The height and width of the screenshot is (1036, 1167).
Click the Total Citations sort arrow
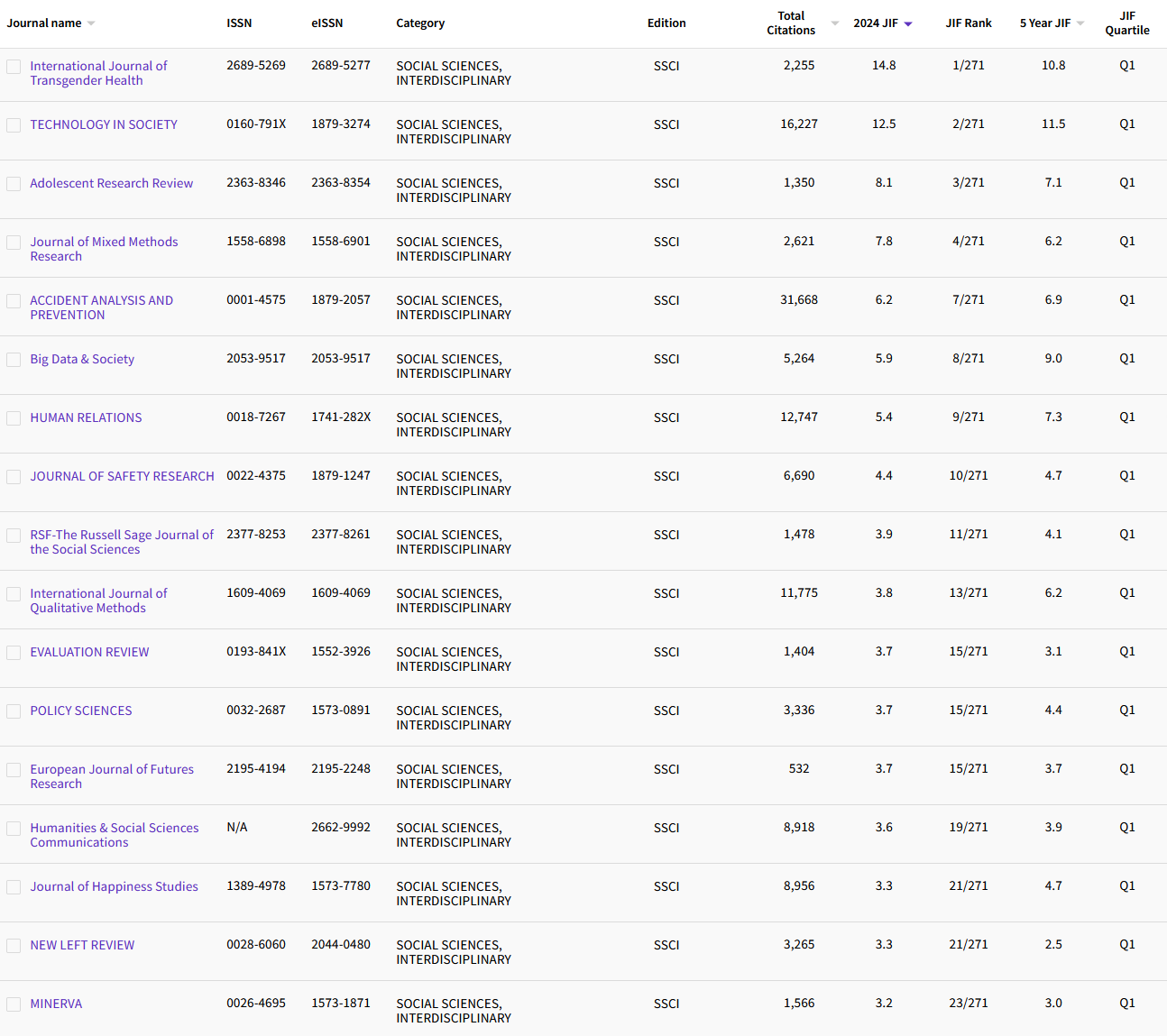pyautogui.click(x=834, y=24)
